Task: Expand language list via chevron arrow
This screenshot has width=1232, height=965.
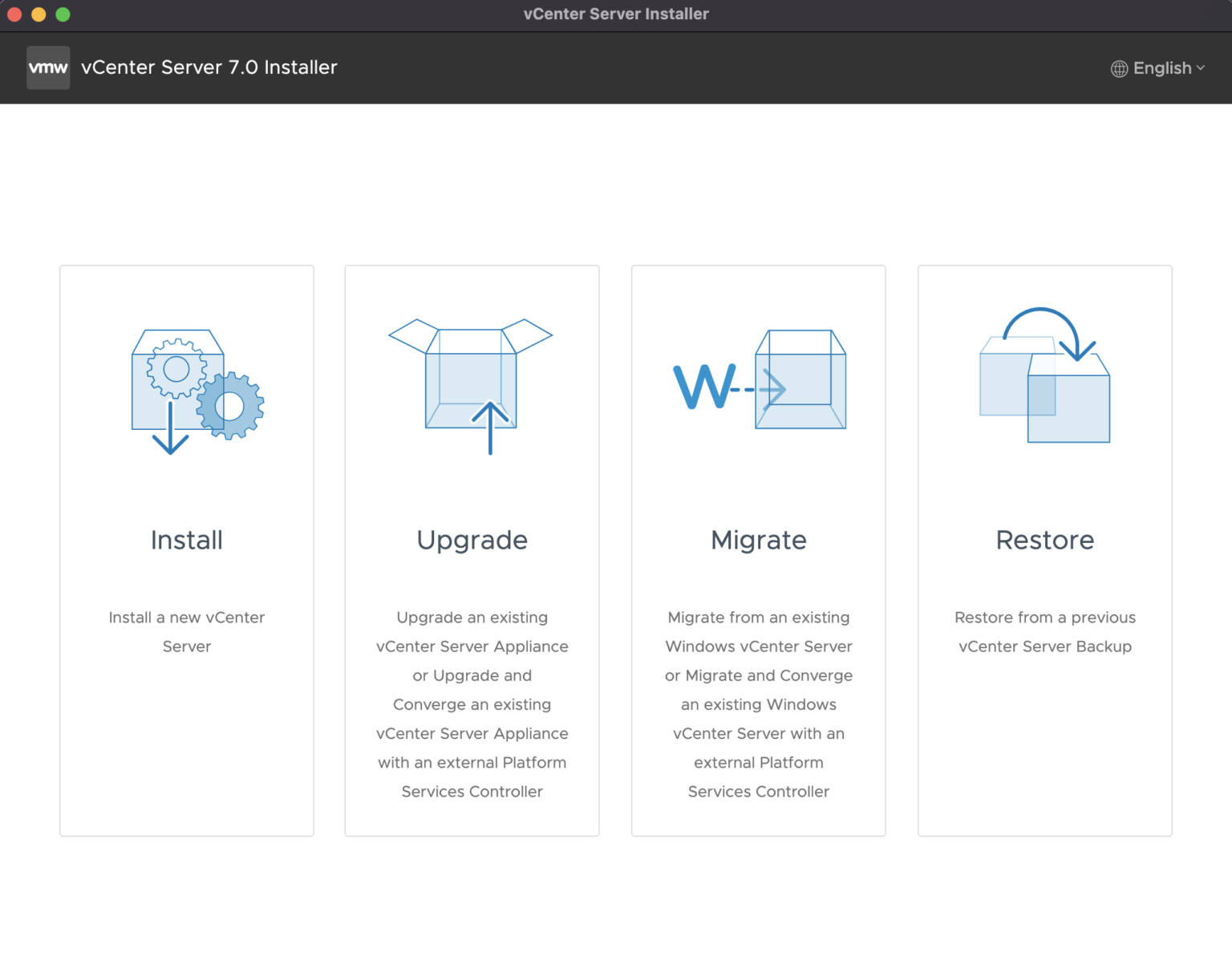Action: [x=1201, y=68]
